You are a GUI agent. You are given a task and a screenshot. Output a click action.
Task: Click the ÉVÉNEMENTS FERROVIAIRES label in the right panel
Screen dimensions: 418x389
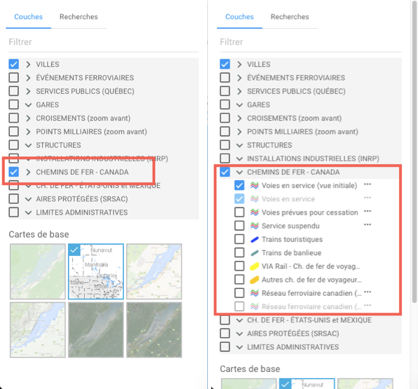click(x=296, y=78)
